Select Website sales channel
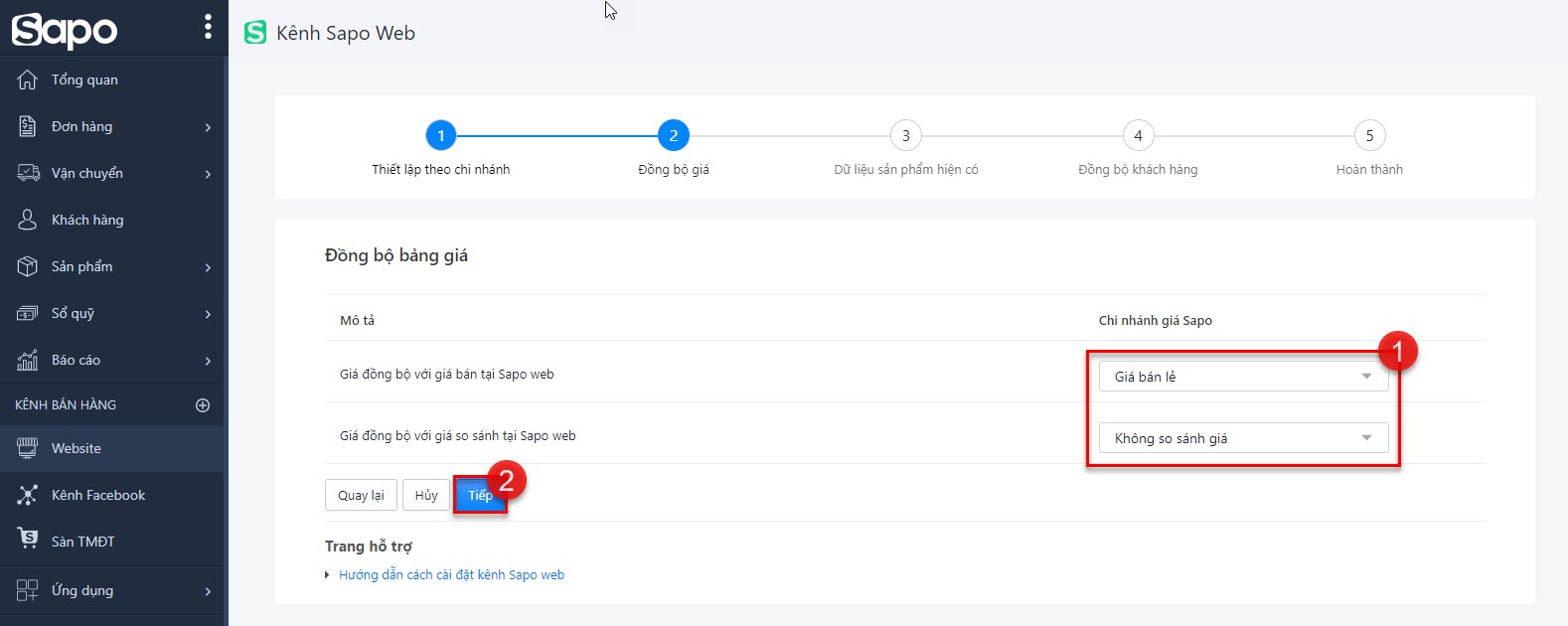1568x626 pixels. [111, 448]
